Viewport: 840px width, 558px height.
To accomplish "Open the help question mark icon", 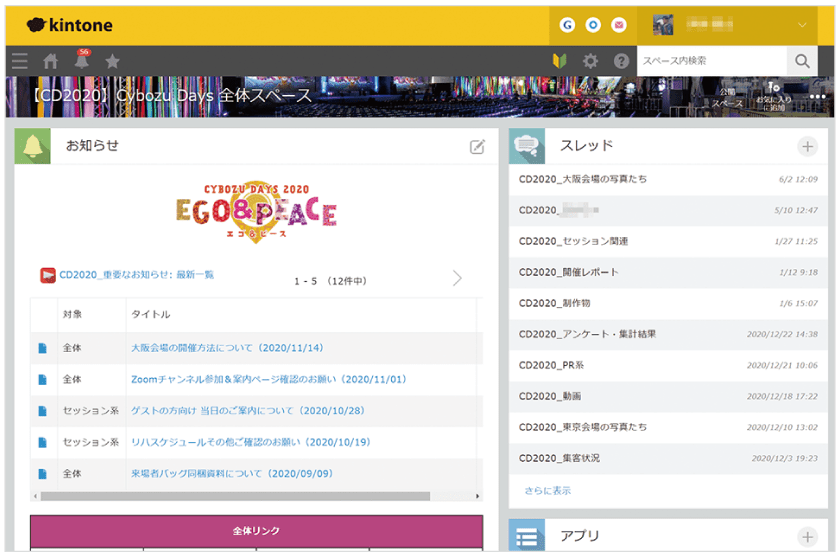I will [x=621, y=61].
